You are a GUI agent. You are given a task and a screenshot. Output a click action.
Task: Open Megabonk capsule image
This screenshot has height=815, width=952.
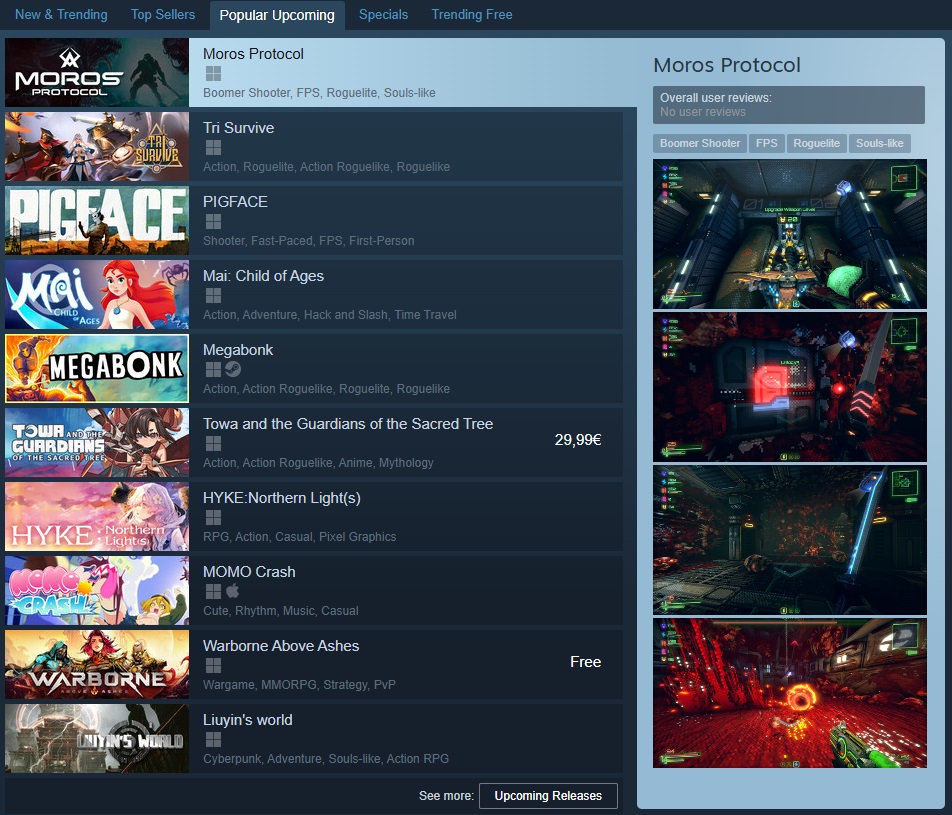pyautogui.click(x=97, y=369)
